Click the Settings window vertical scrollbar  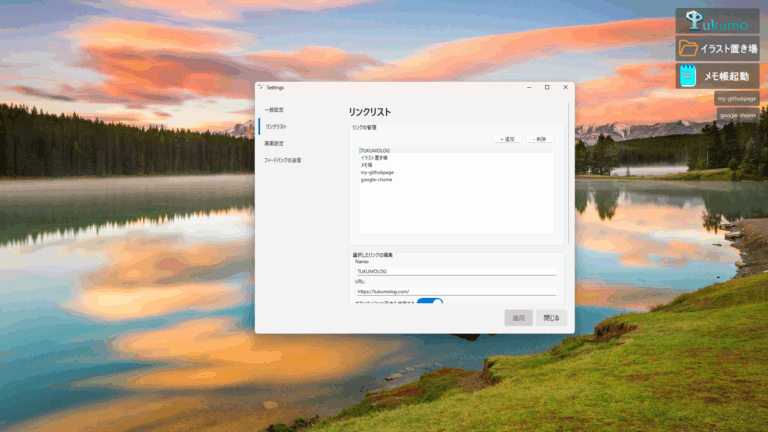click(569, 173)
